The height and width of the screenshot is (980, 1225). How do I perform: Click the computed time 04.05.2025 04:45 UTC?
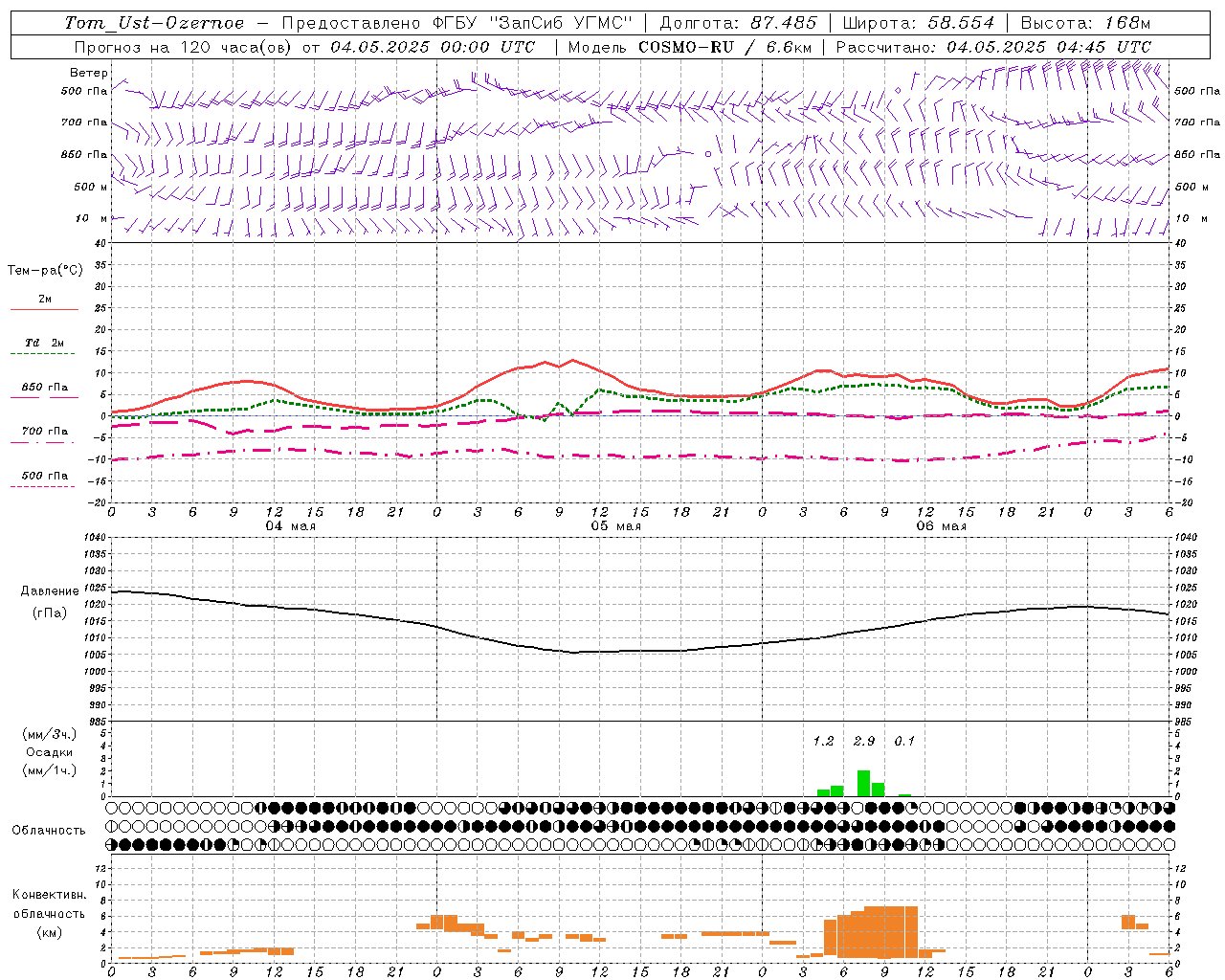tap(1049, 47)
